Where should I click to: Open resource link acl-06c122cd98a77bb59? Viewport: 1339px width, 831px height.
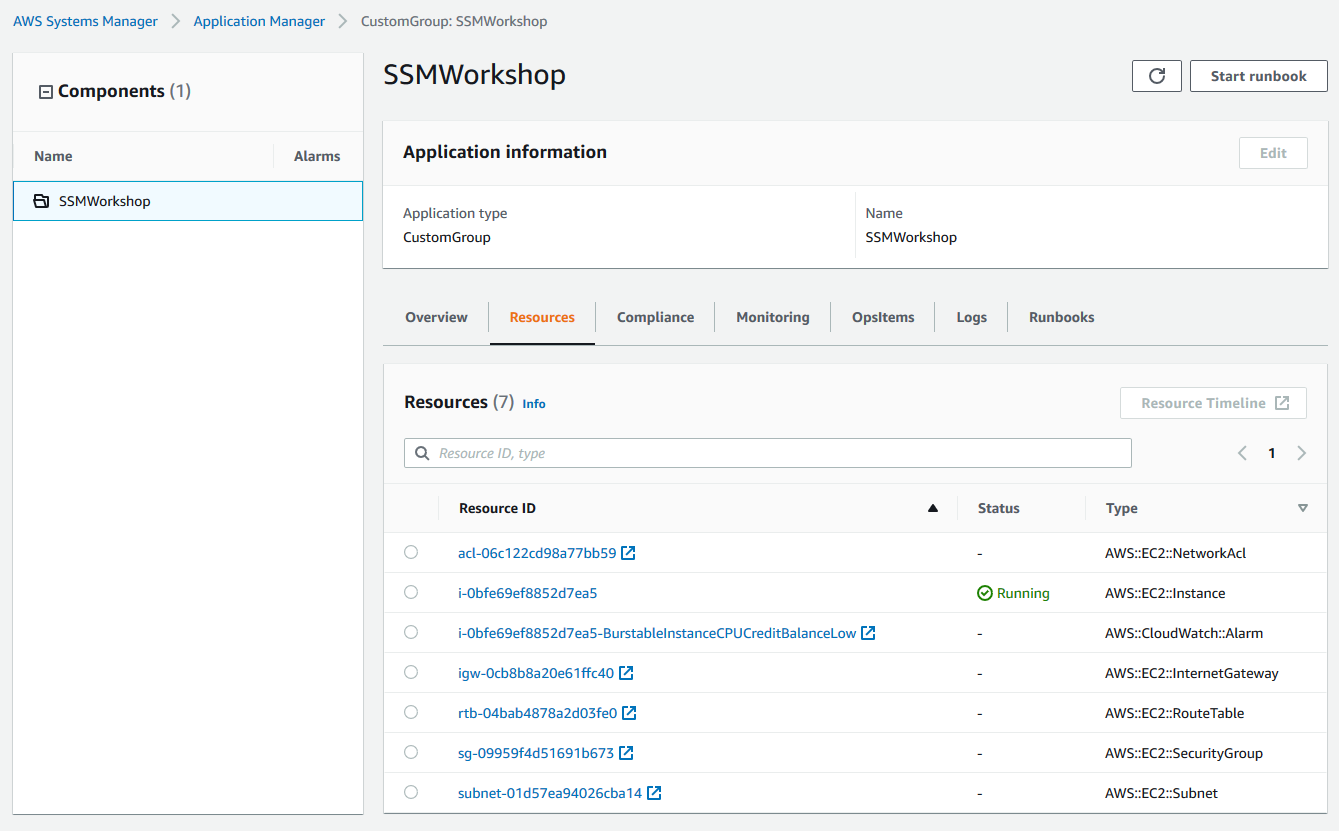pos(537,553)
